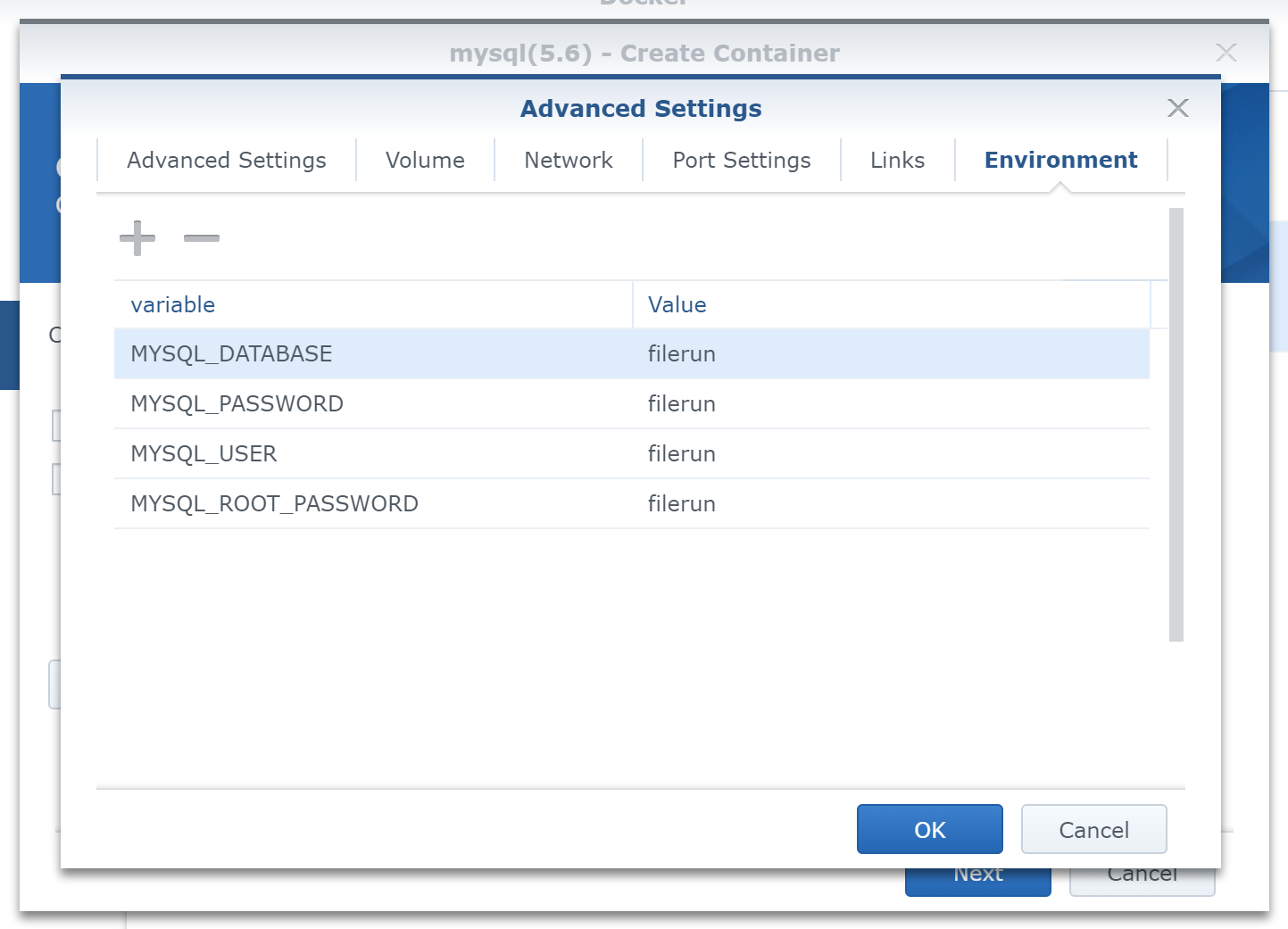Click the environment list vertical scrollbar

pyautogui.click(x=1176, y=425)
